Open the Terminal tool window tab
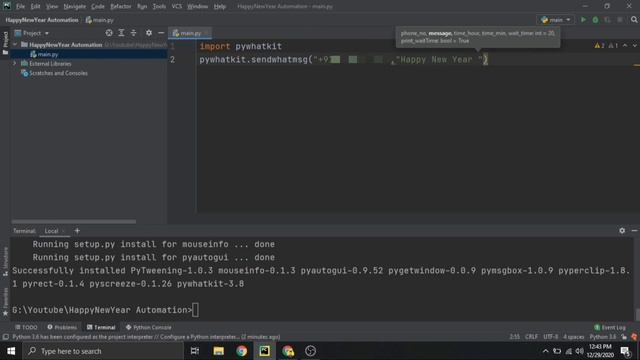The width and height of the screenshot is (640, 360). (x=101, y=327)
